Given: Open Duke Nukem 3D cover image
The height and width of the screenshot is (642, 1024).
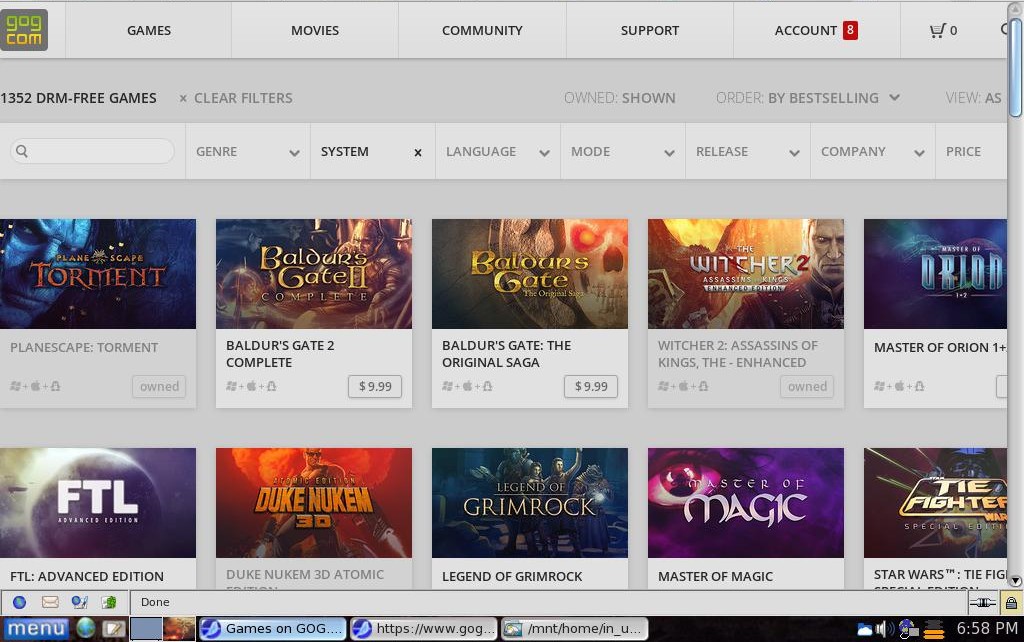Looking at the screenshot, I should click(314, 503).
